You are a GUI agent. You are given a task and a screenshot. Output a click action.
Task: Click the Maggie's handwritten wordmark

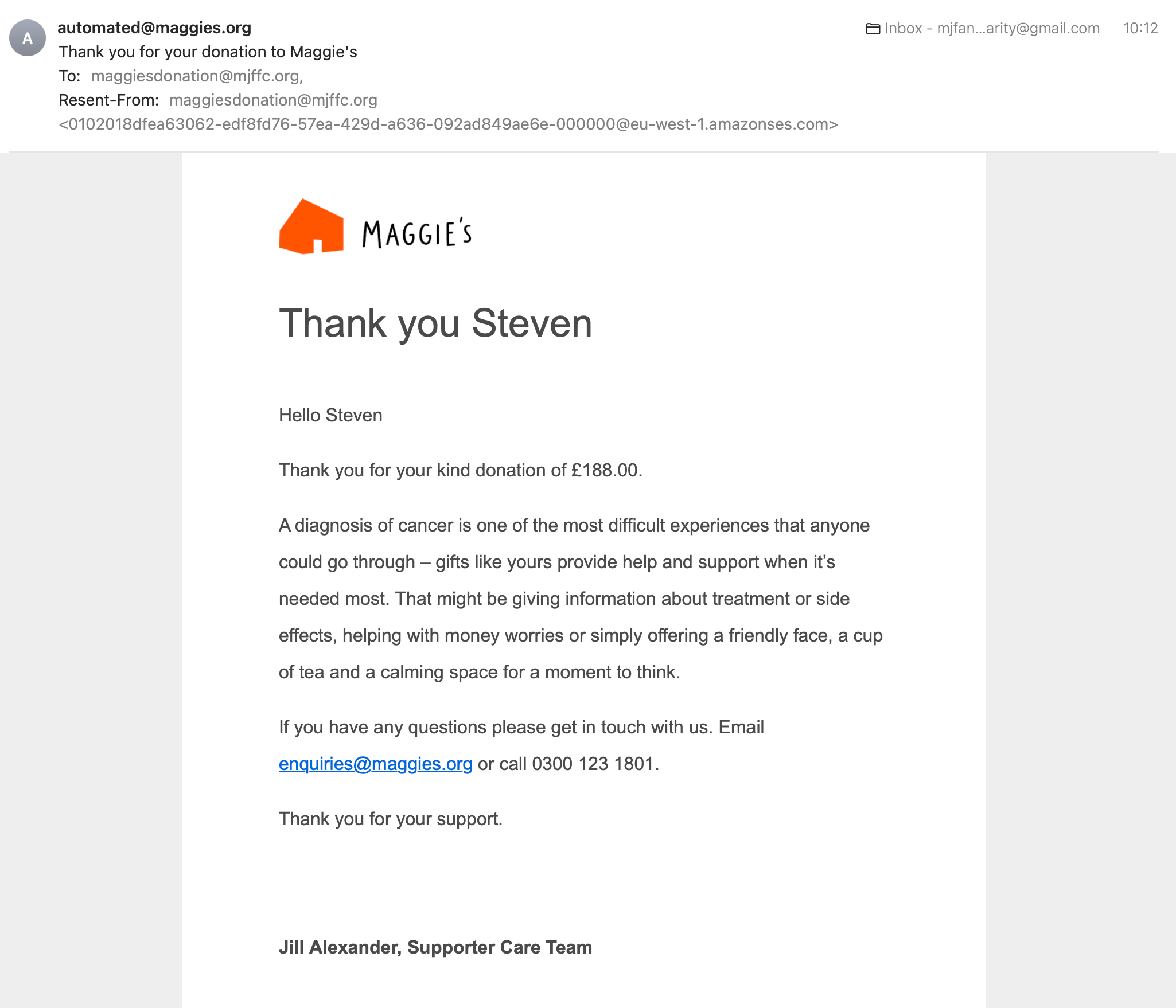pyautogui.click(x=417, y=233)
